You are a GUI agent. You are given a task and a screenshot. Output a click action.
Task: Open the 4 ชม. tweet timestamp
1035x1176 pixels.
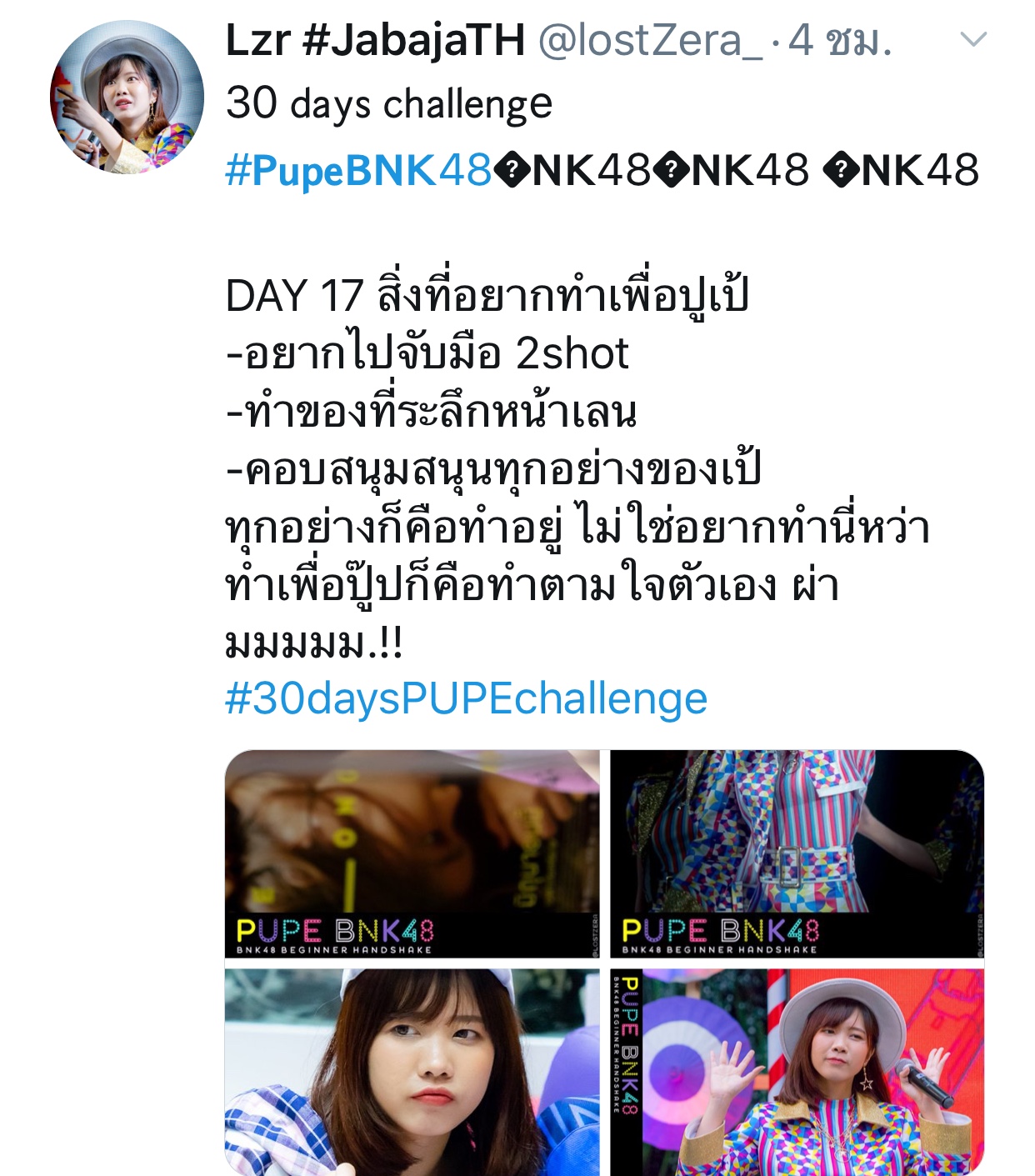point(840,40)
